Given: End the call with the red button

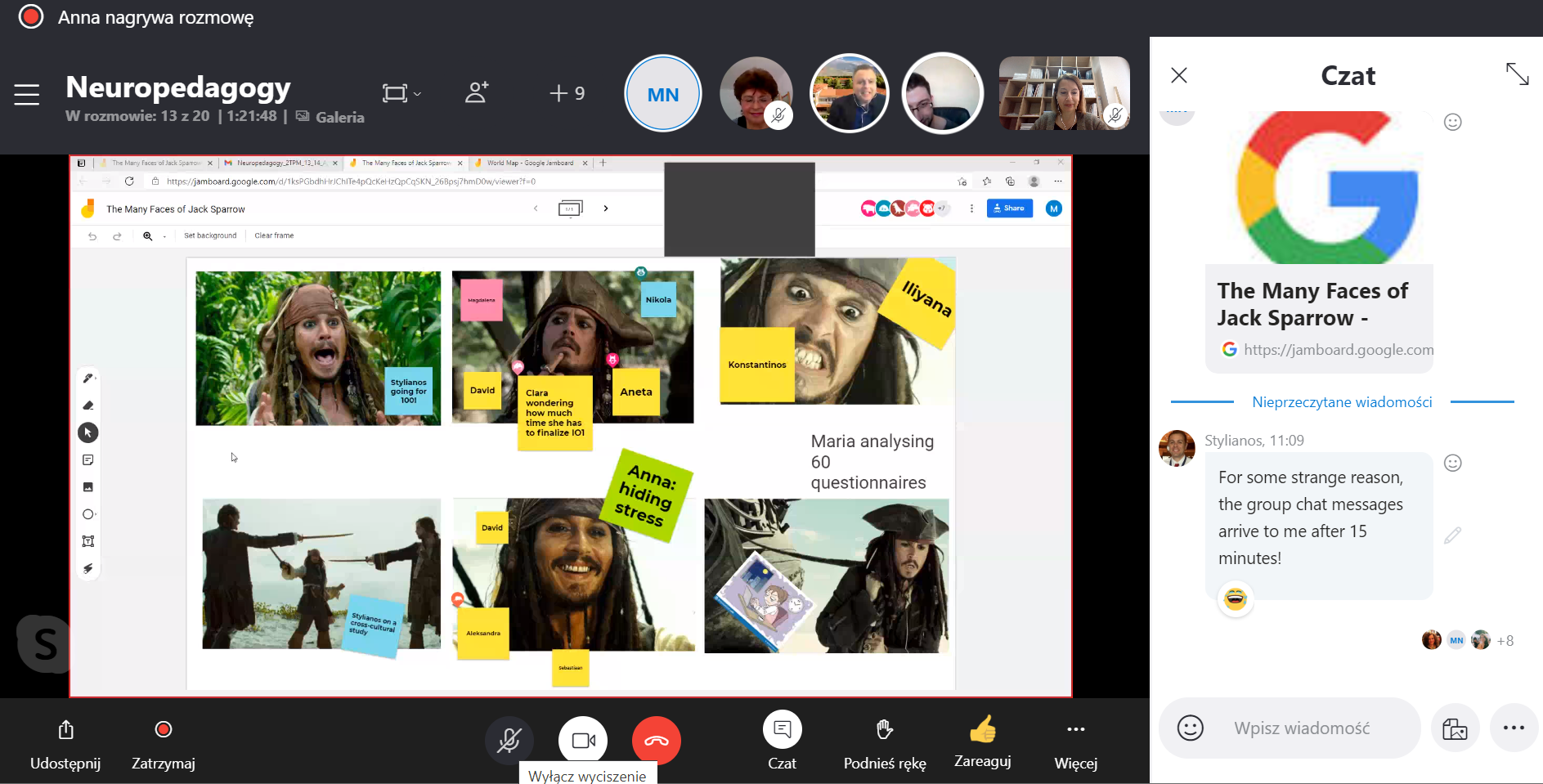Looking at the screenshot, I should coord(657,741).
